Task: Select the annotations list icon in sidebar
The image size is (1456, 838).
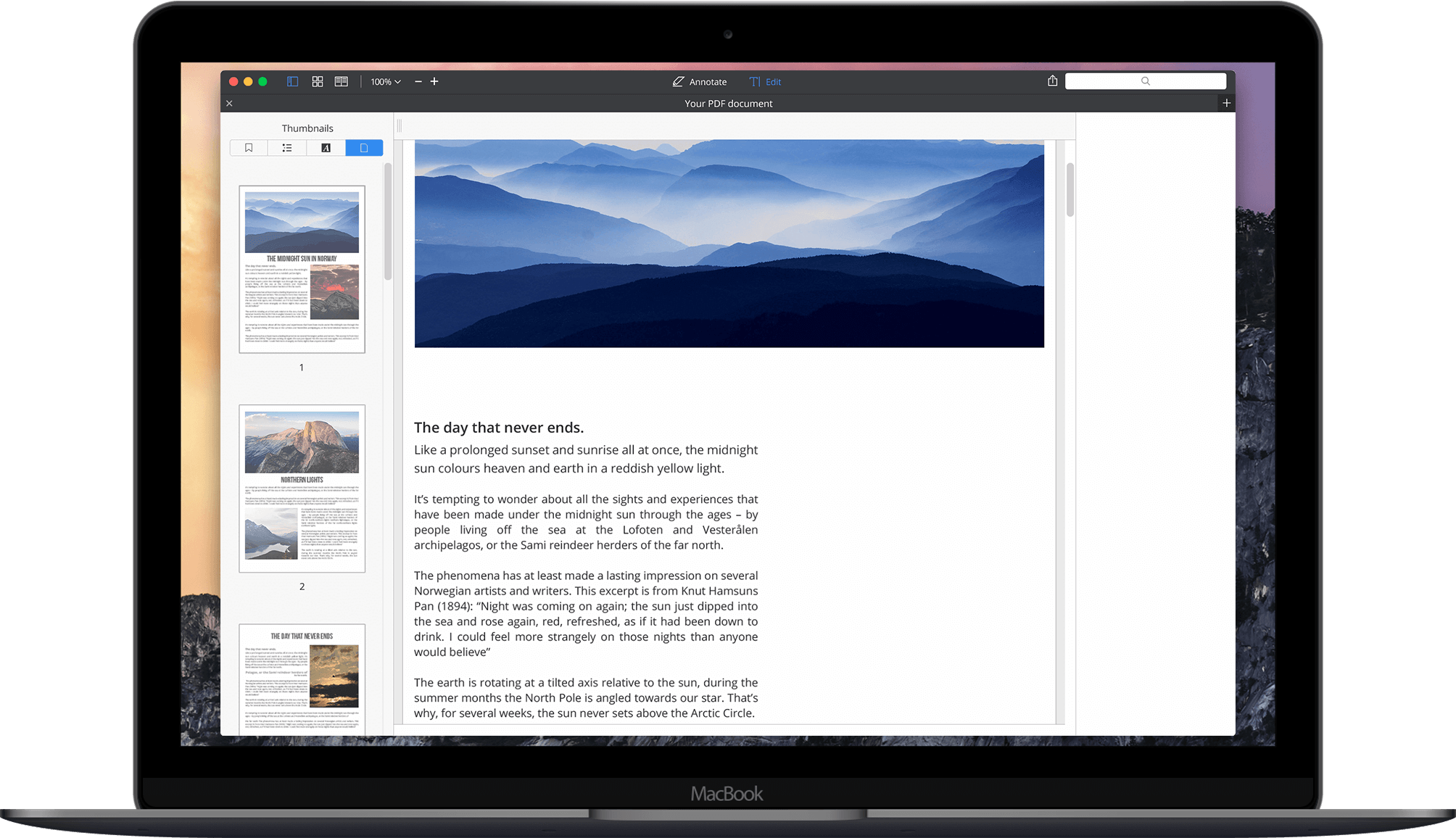Action: (x=286, y=147)
